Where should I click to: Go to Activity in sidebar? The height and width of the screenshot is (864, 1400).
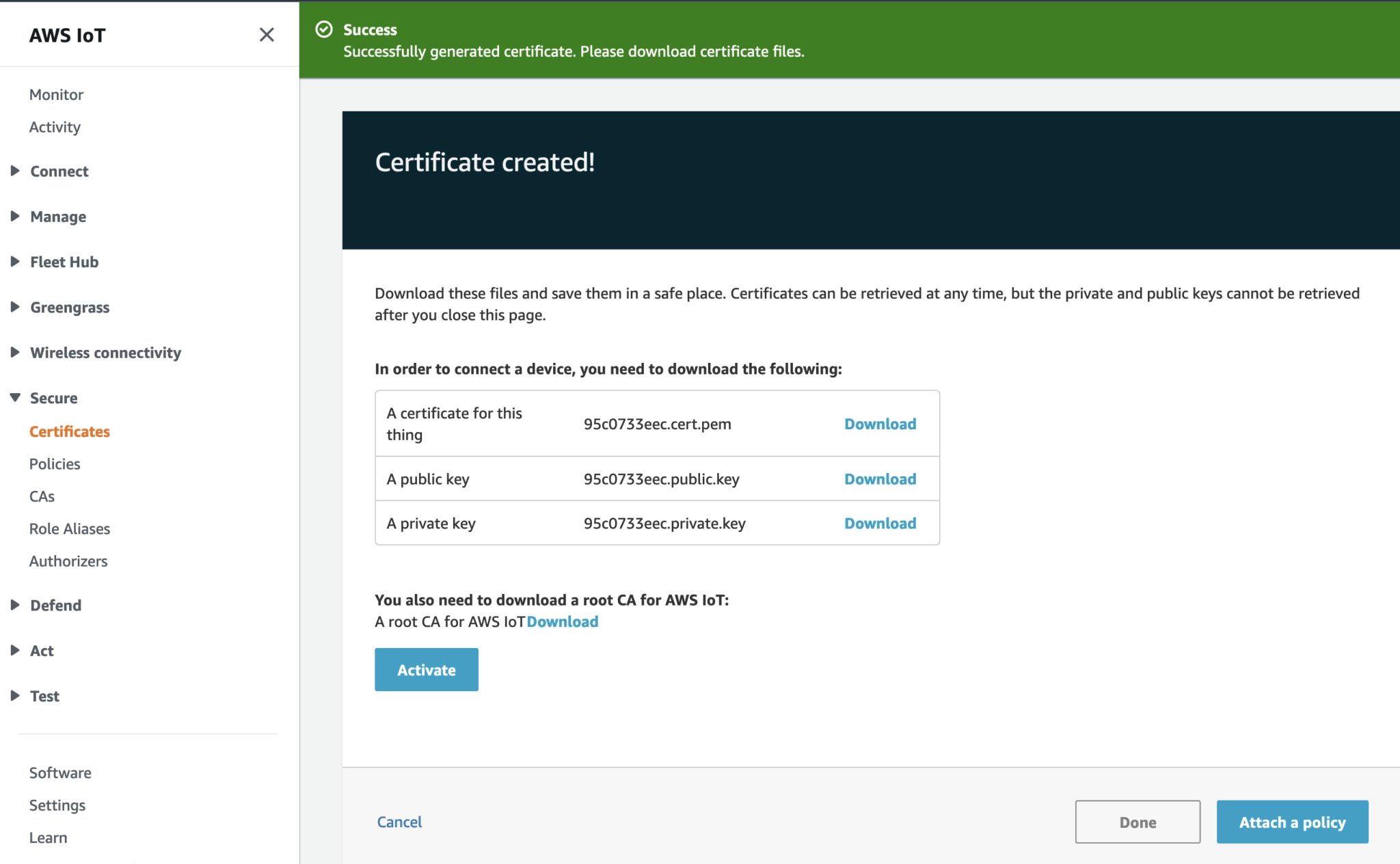(x=55, y=127)
